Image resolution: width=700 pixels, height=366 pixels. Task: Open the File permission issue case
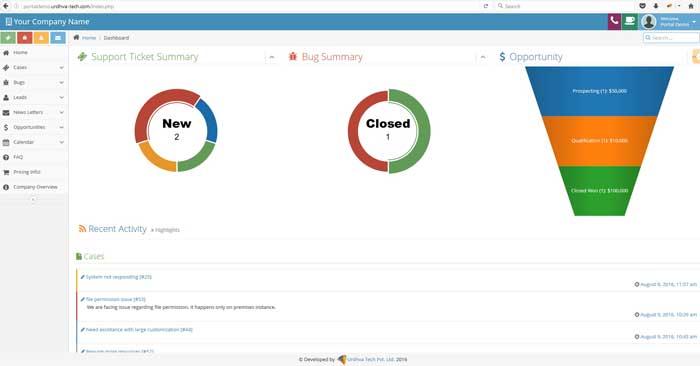pos(115,299)
